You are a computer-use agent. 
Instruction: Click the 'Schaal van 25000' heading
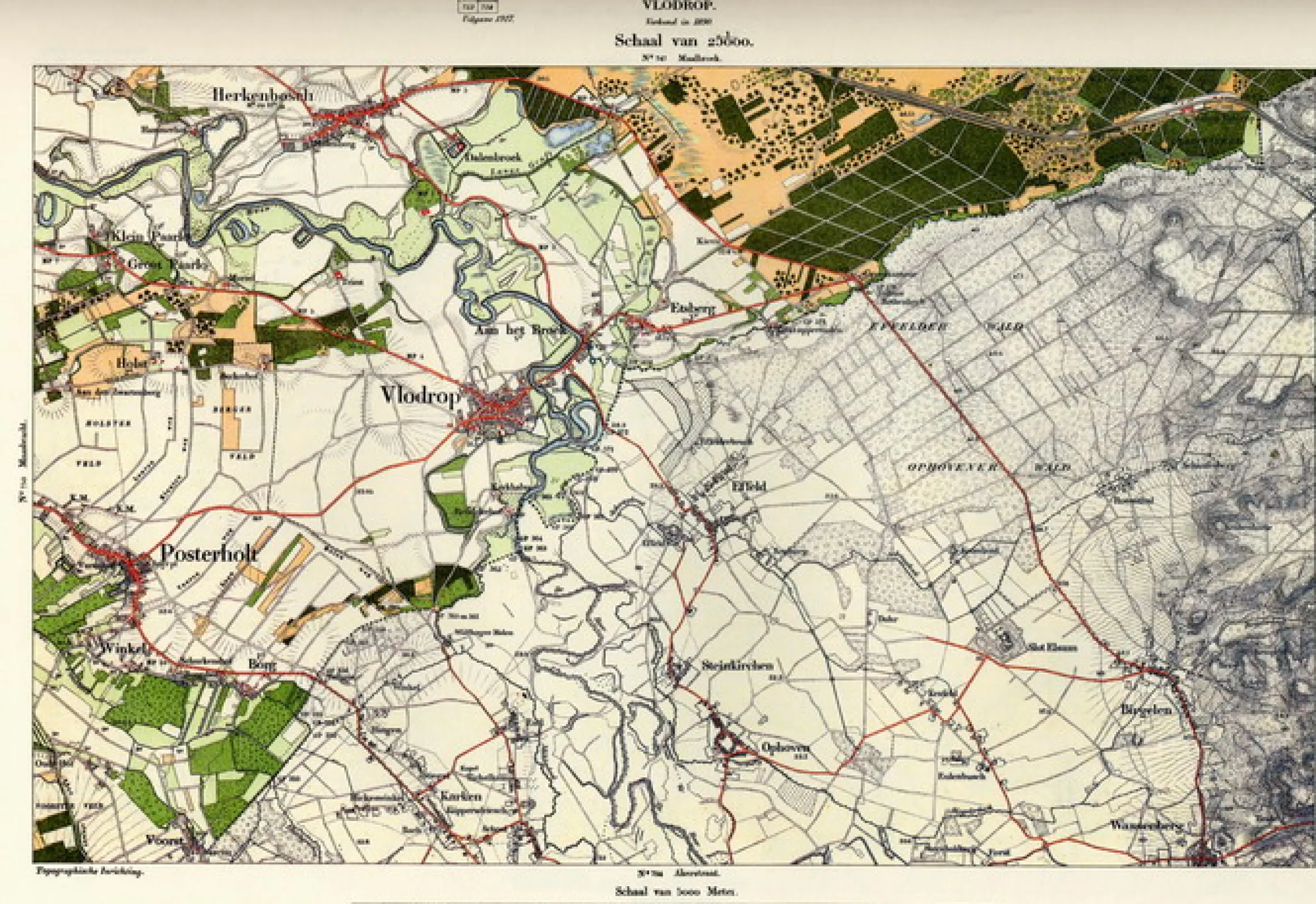684,41
